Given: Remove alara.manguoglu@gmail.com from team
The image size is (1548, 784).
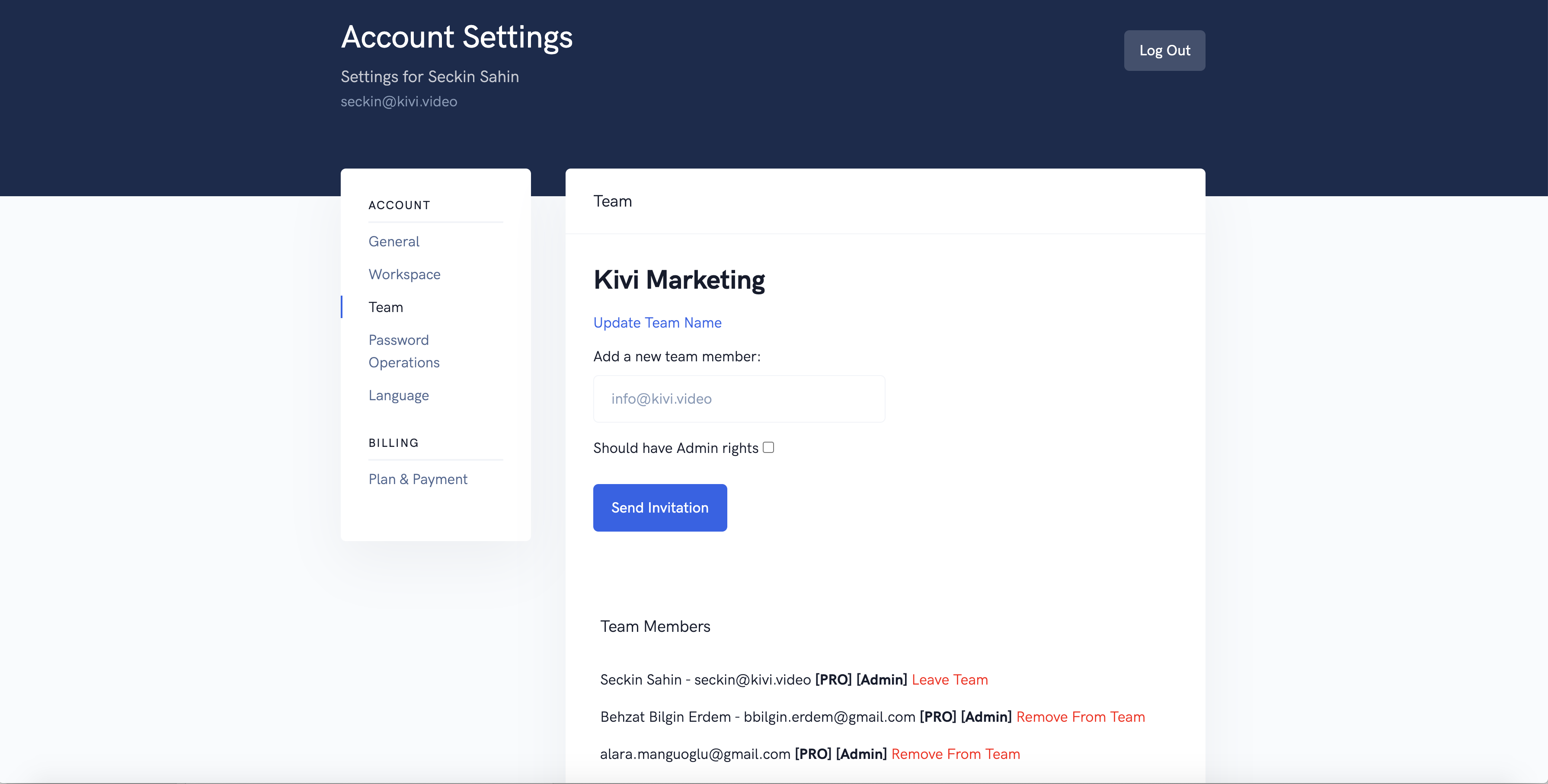Looking at the screenshot, I should pos(955,754).
